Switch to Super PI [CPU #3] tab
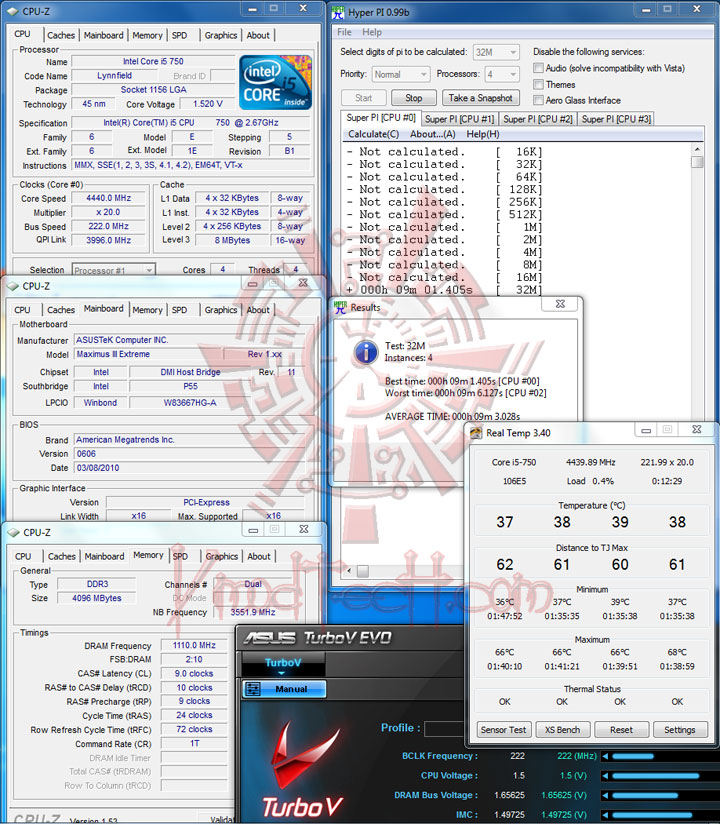Screen dimensions: 720x824 616,119
